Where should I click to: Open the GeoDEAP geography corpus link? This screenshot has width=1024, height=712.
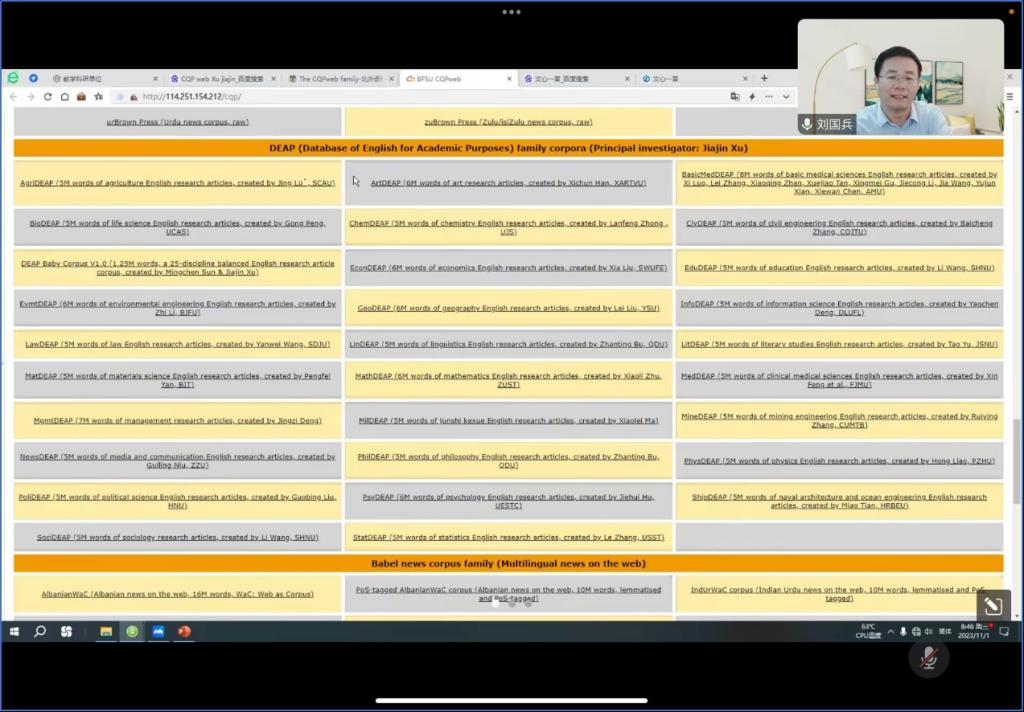[x=508, y=308]
